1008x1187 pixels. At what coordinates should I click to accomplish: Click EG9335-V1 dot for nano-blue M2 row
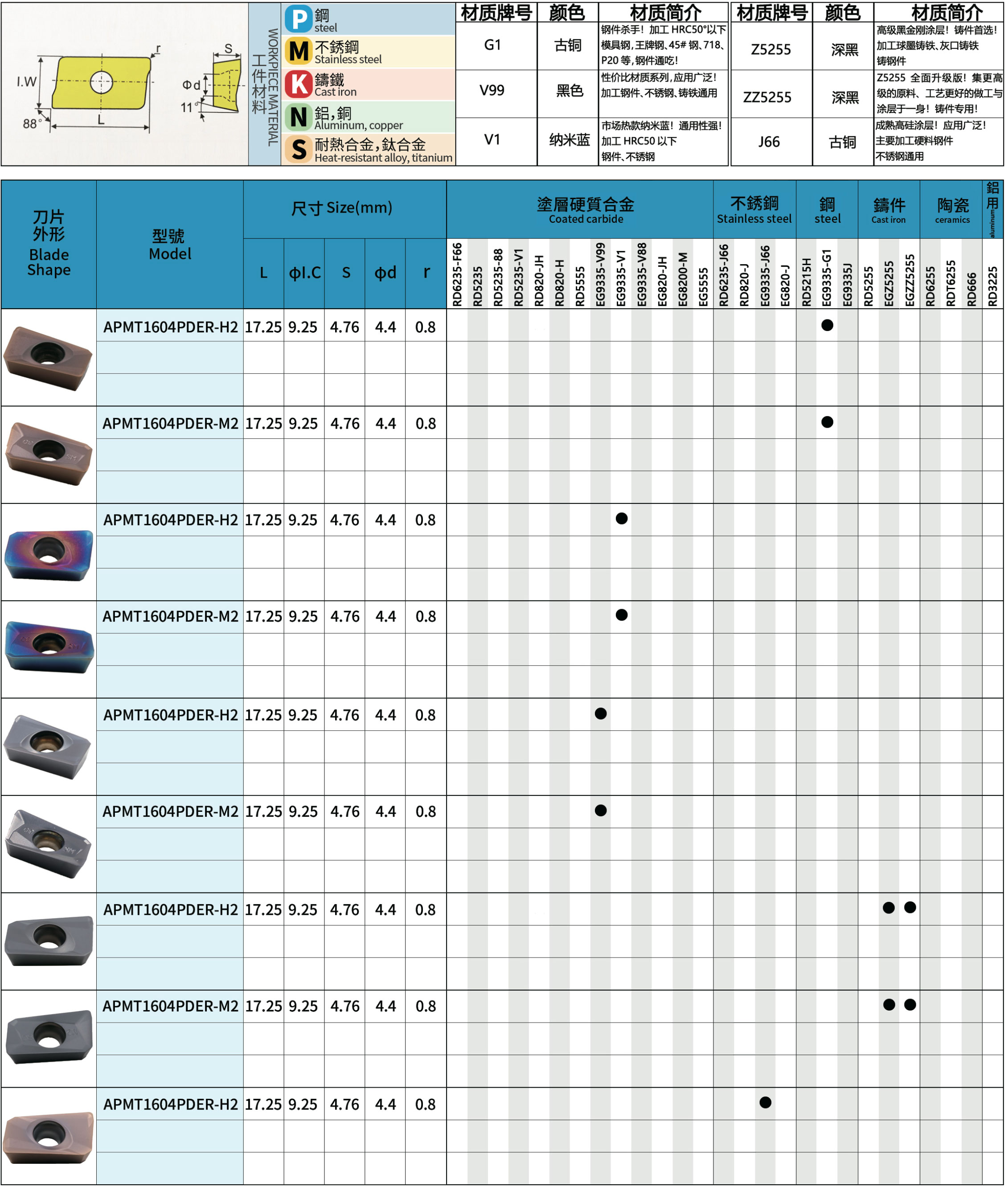(622, 615)
